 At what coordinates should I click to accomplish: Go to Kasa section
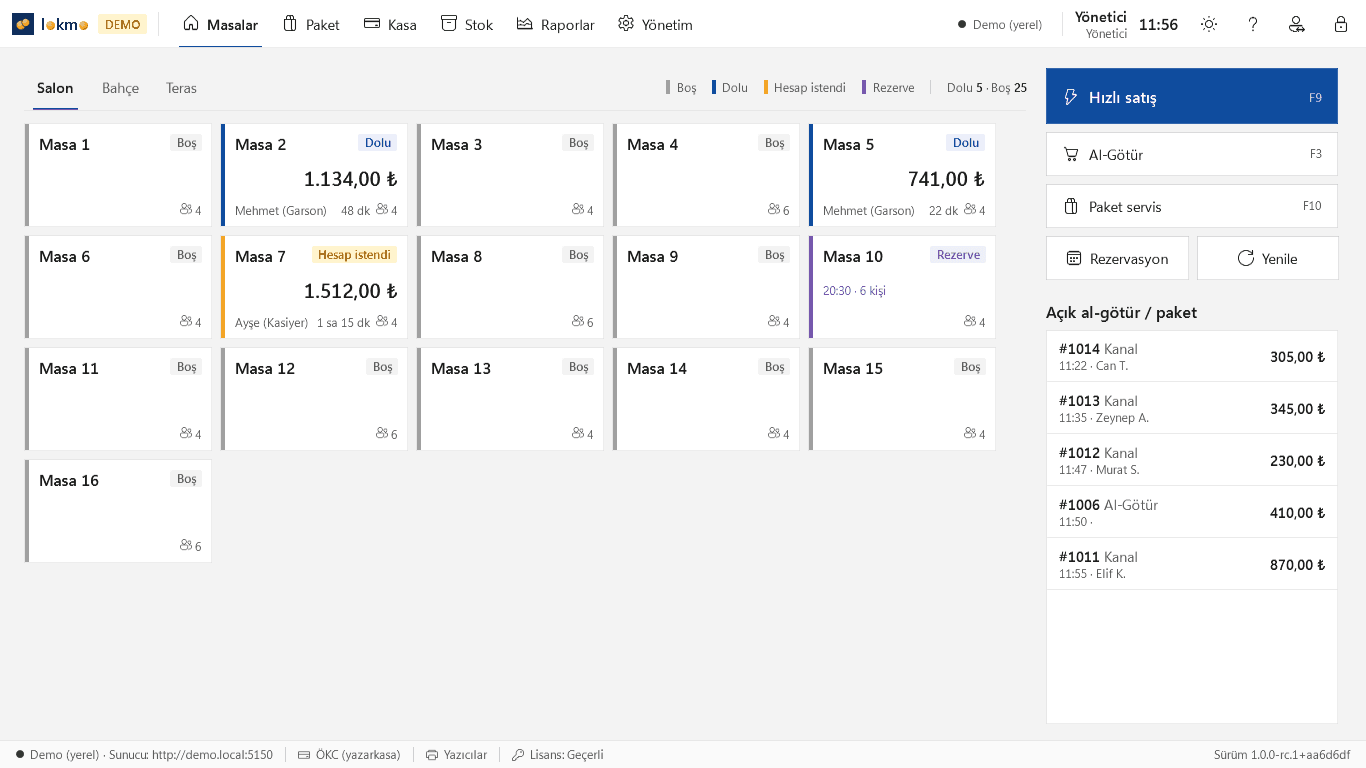390,24
